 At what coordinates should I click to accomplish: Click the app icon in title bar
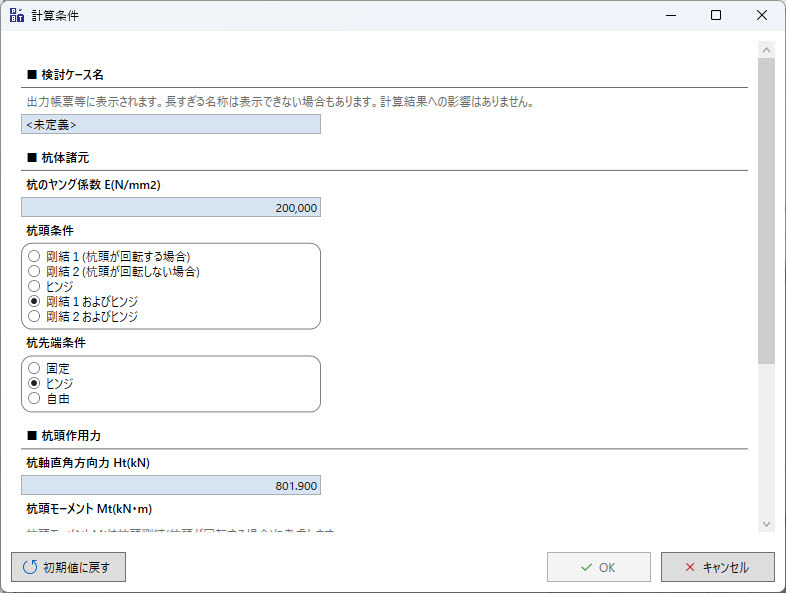point(15,16)
